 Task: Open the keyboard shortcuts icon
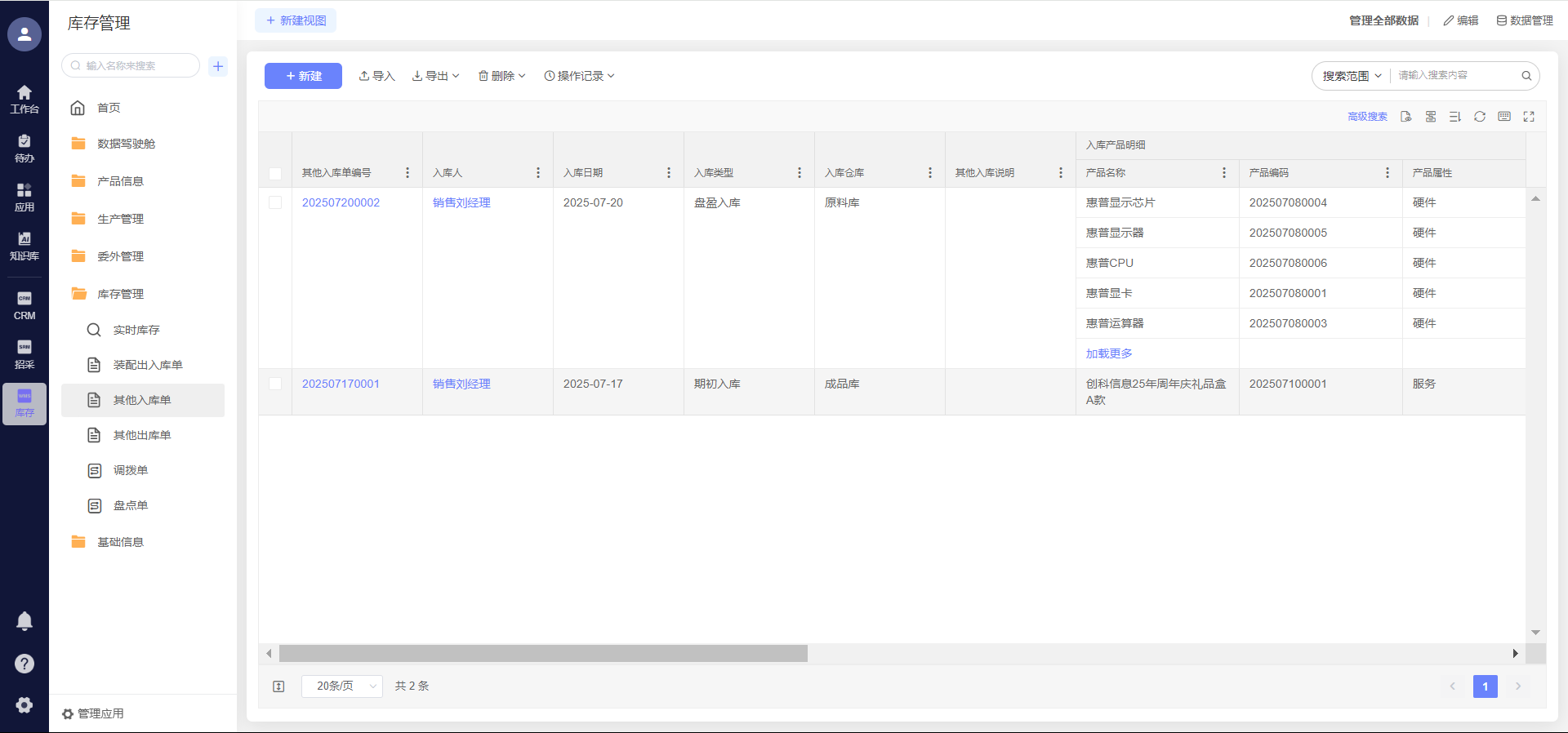tap(1504, 117)
